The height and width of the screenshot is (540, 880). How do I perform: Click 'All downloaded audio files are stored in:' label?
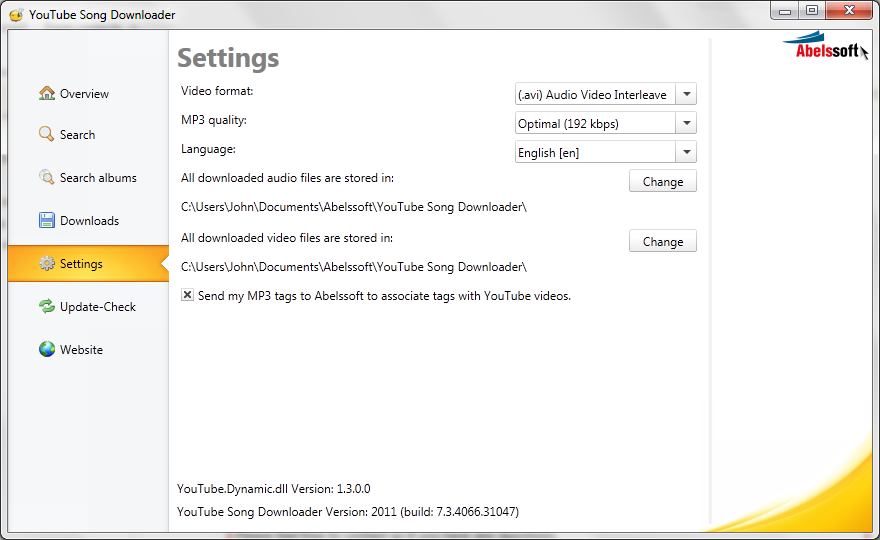287,178
